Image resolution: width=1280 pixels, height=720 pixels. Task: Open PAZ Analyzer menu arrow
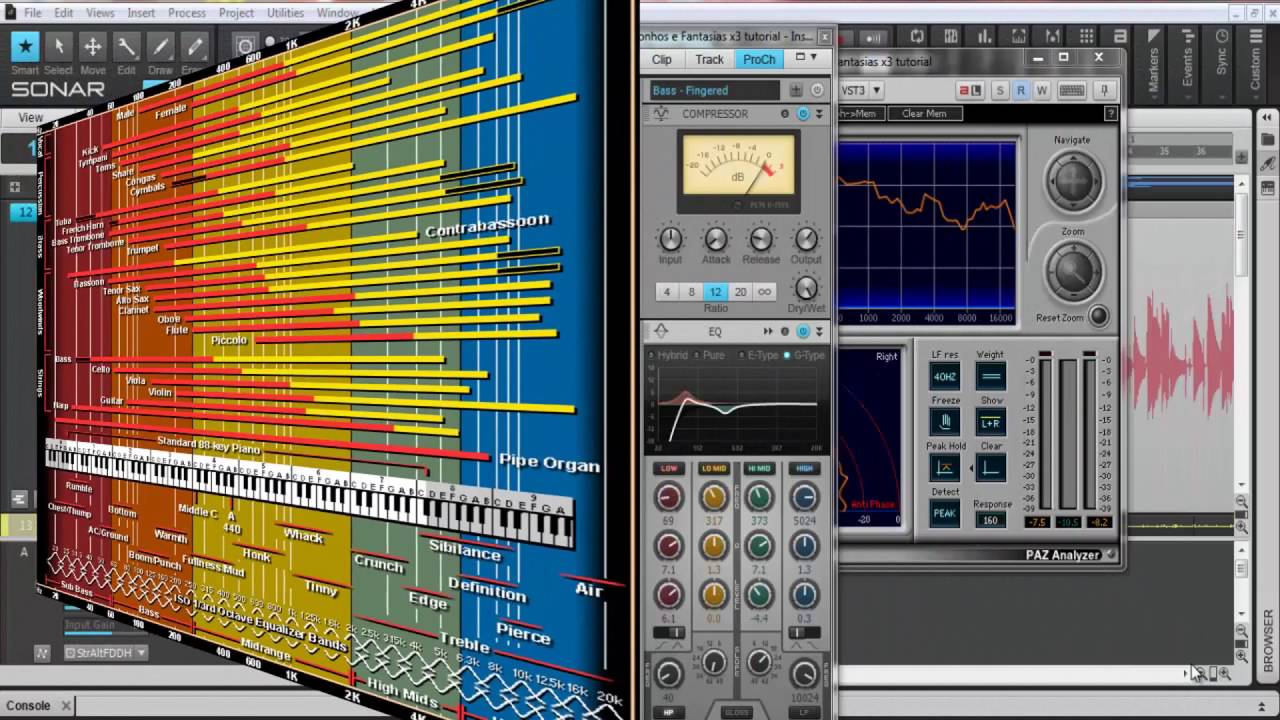pos(1110,555)
